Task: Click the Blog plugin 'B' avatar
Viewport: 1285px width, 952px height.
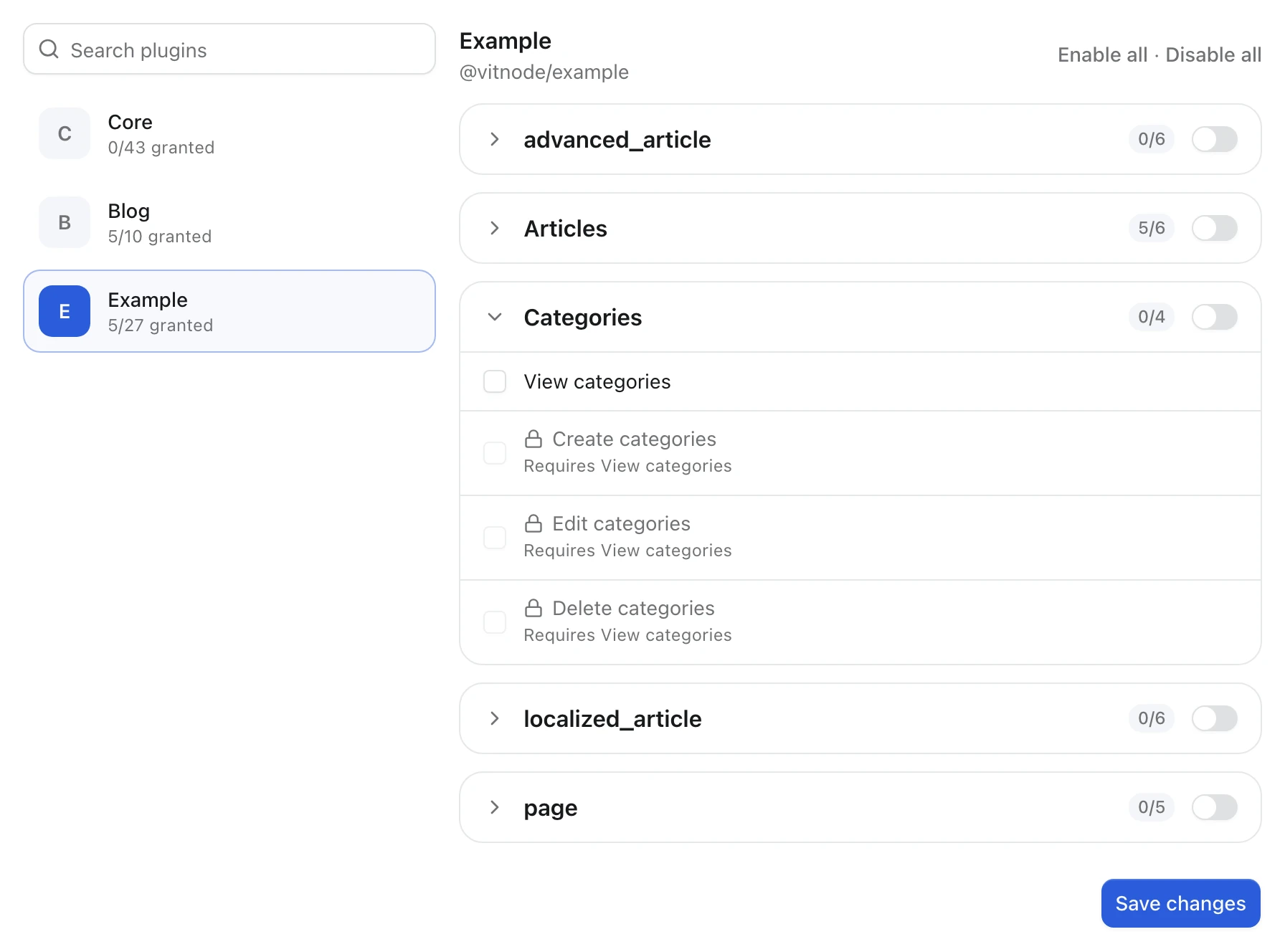Action: [65, 222]
